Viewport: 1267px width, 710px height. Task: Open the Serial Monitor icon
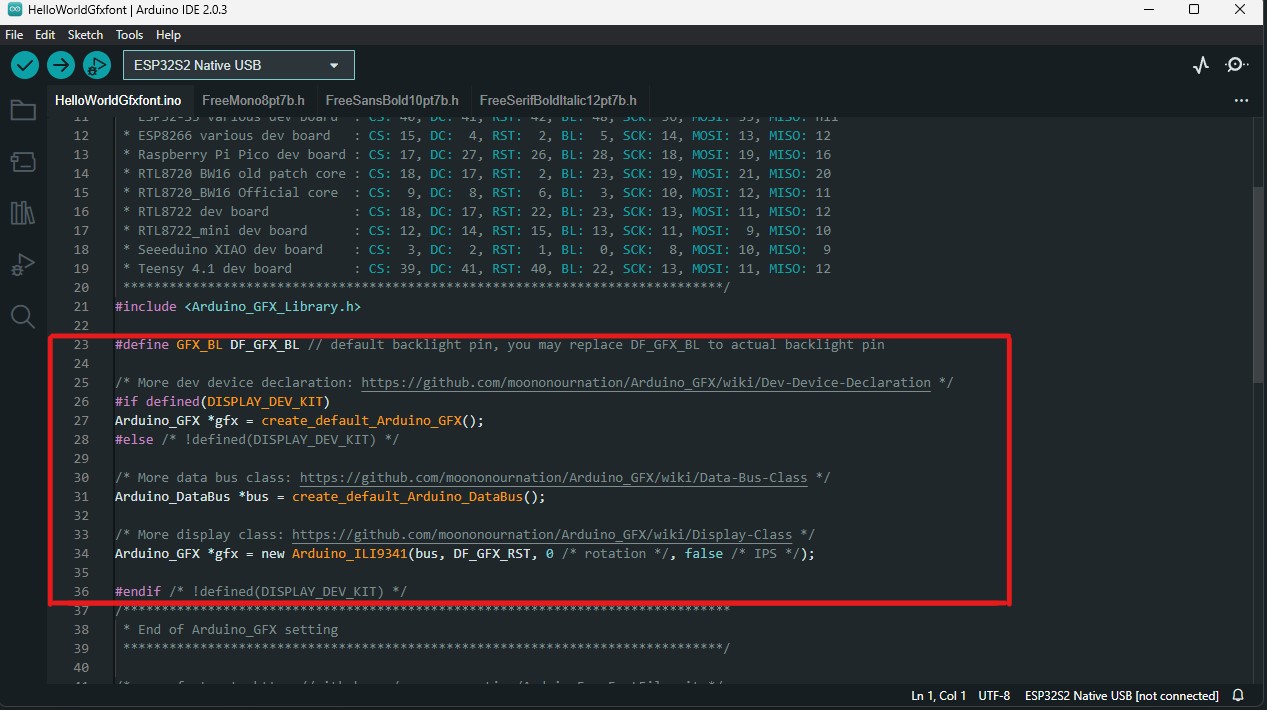click(1237, 66)
